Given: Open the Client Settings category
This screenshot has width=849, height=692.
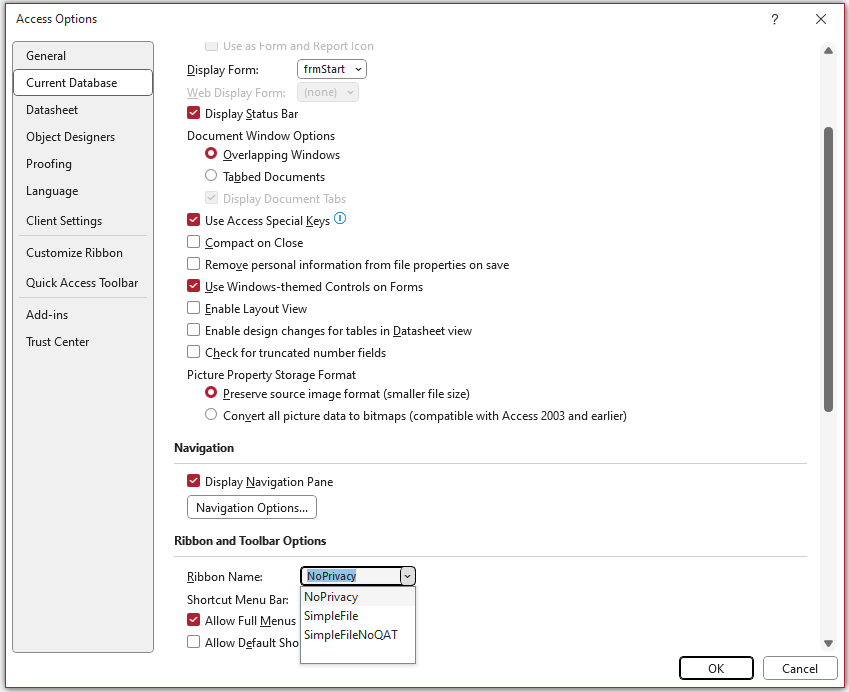Looking at the screenshot, I should (83, 221).
